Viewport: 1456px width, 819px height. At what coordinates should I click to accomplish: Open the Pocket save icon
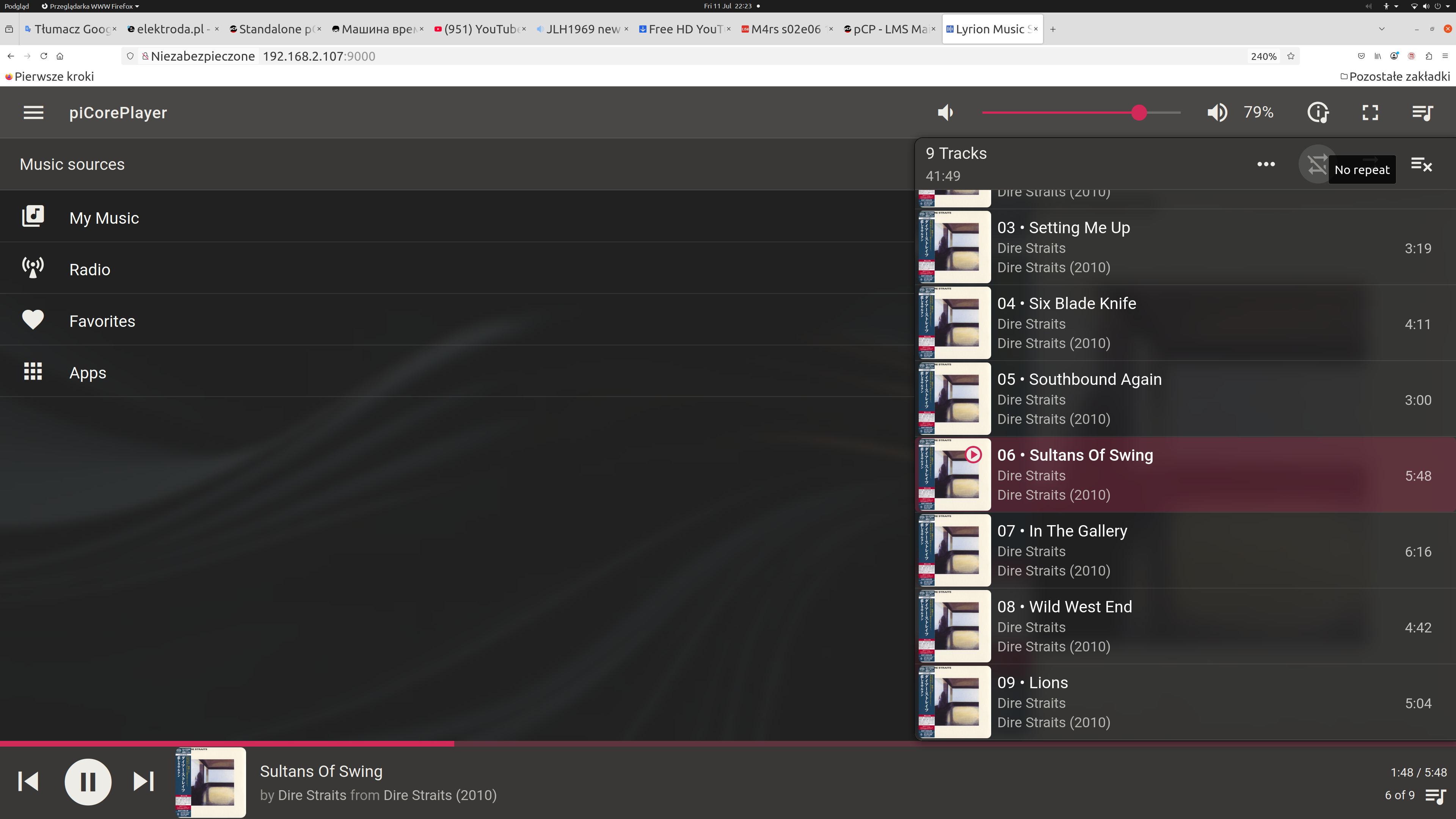tap(1361, 56)
